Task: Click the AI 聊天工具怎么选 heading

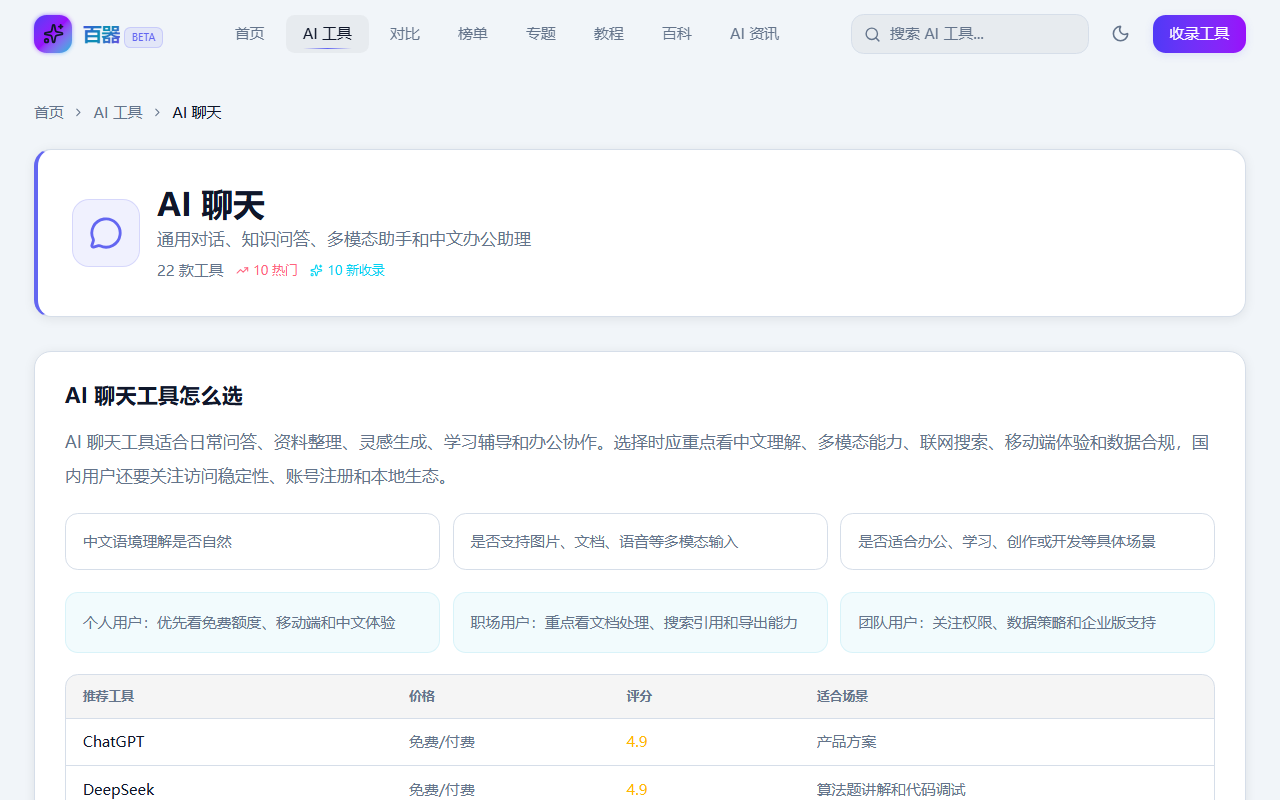Action: 154,396
